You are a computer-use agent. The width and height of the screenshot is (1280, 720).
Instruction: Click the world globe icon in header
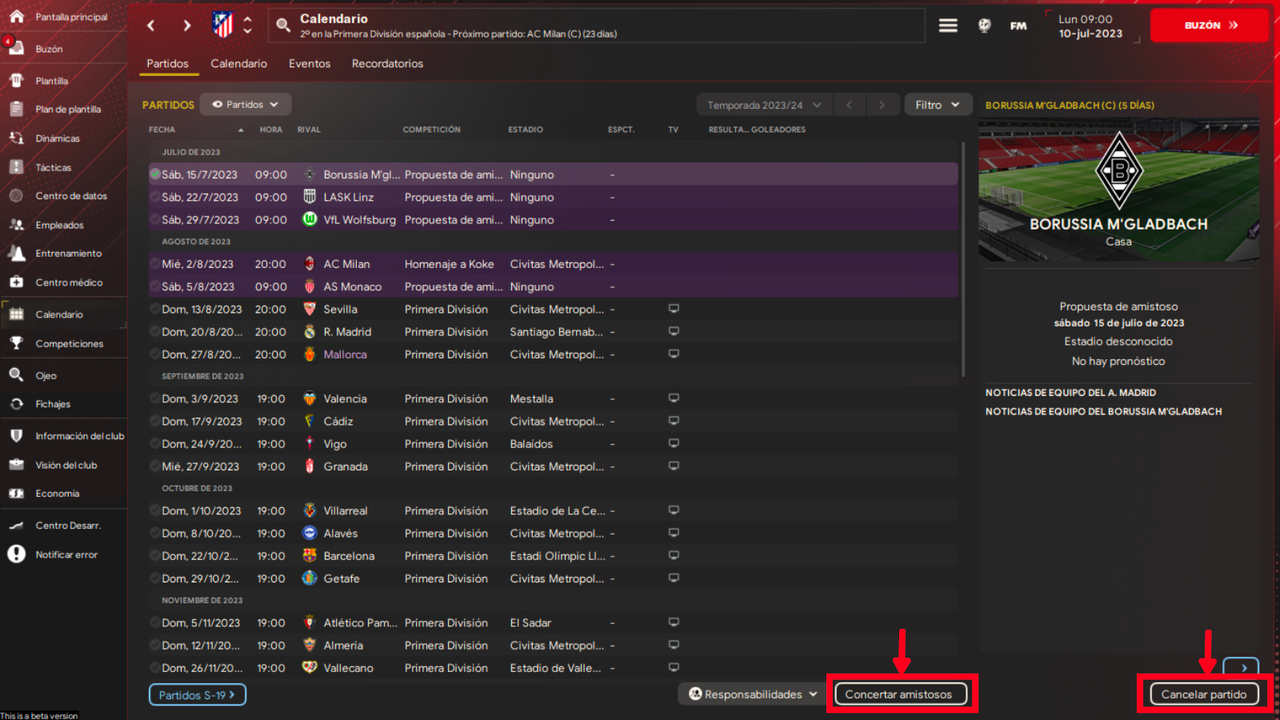(984, 26)
